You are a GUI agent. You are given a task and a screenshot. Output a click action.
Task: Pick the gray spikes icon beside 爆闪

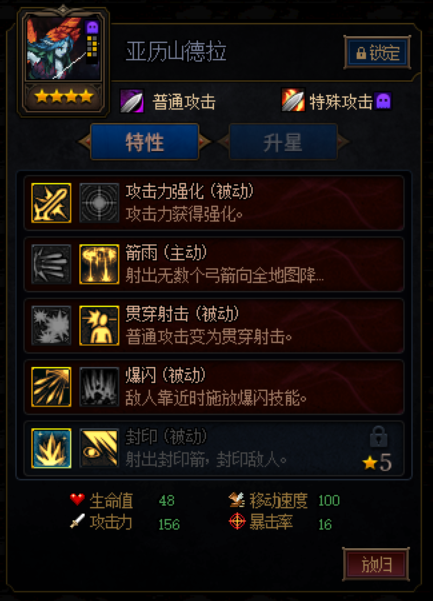click(x=99, y=387)
